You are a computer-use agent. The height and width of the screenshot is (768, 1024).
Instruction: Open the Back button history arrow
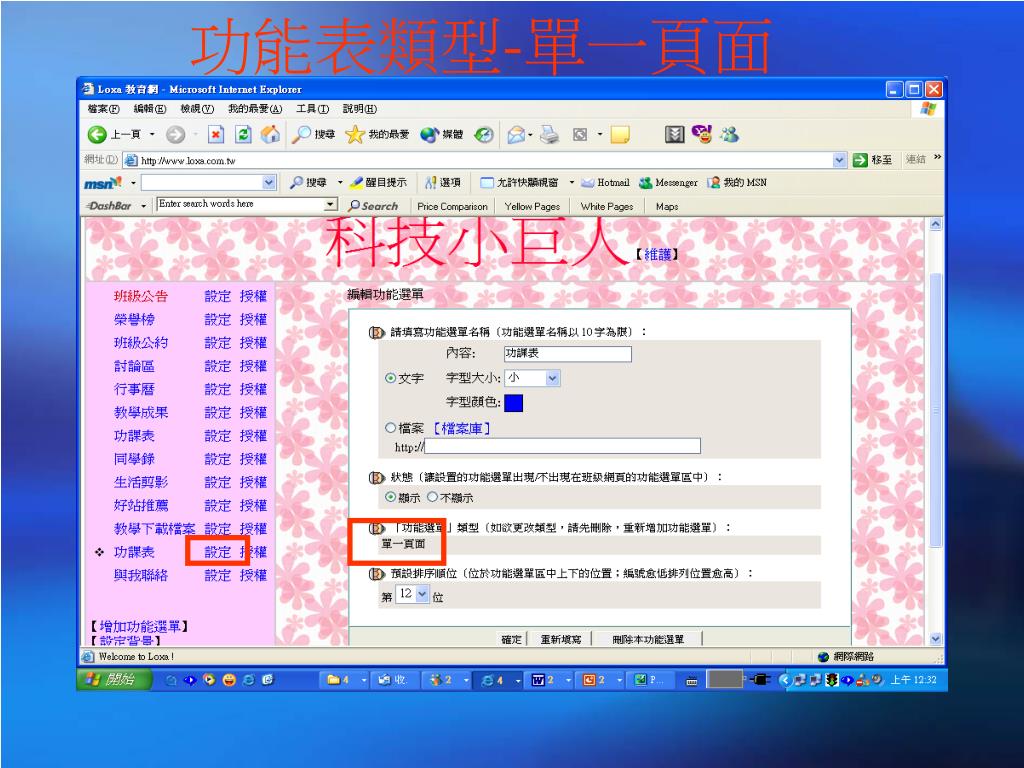(152, 135)
